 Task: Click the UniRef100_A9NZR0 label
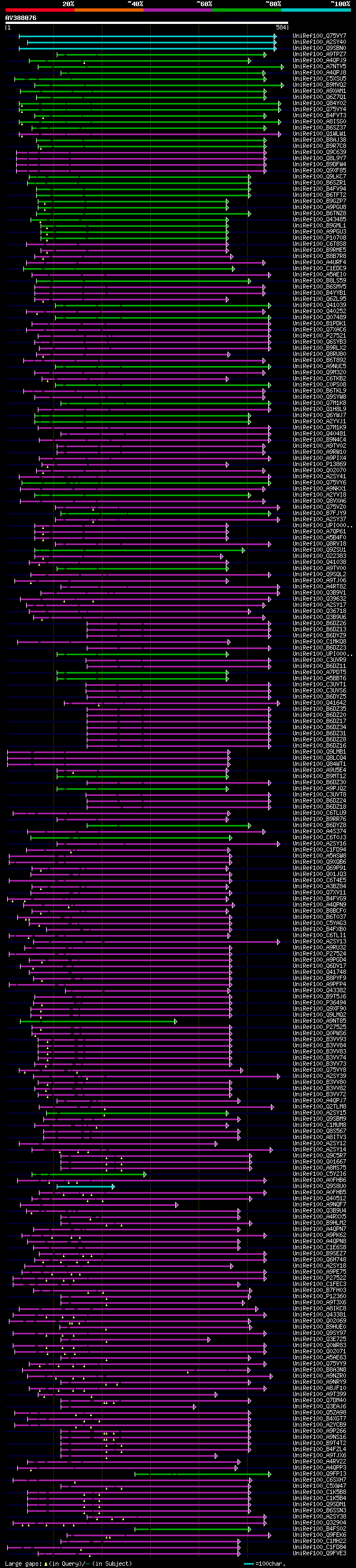[x=319, y=1376]
